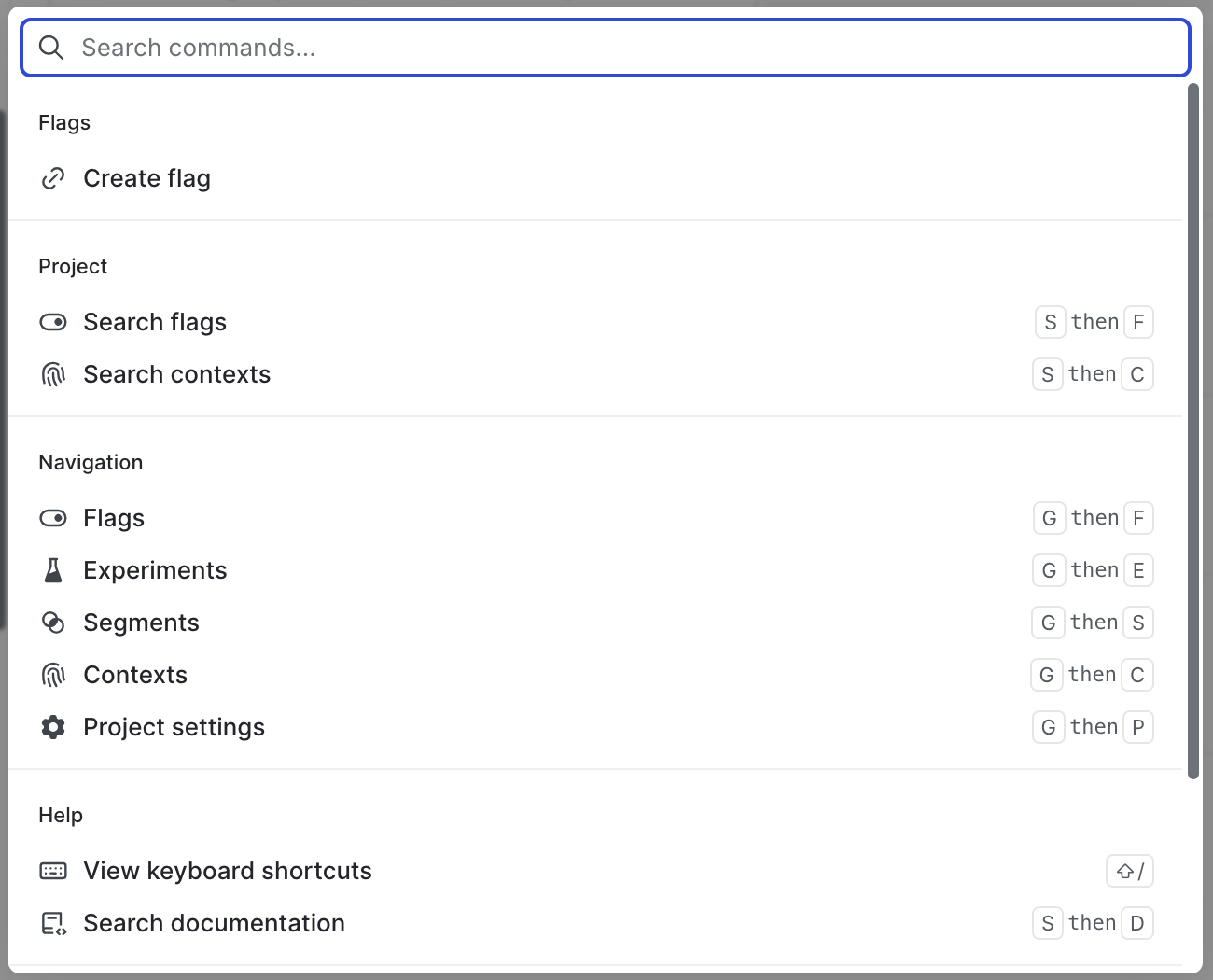Viewport: 1213px width, 980px height.
Task: Click the link icon next to Create flag
Action: tap(53, 177)
